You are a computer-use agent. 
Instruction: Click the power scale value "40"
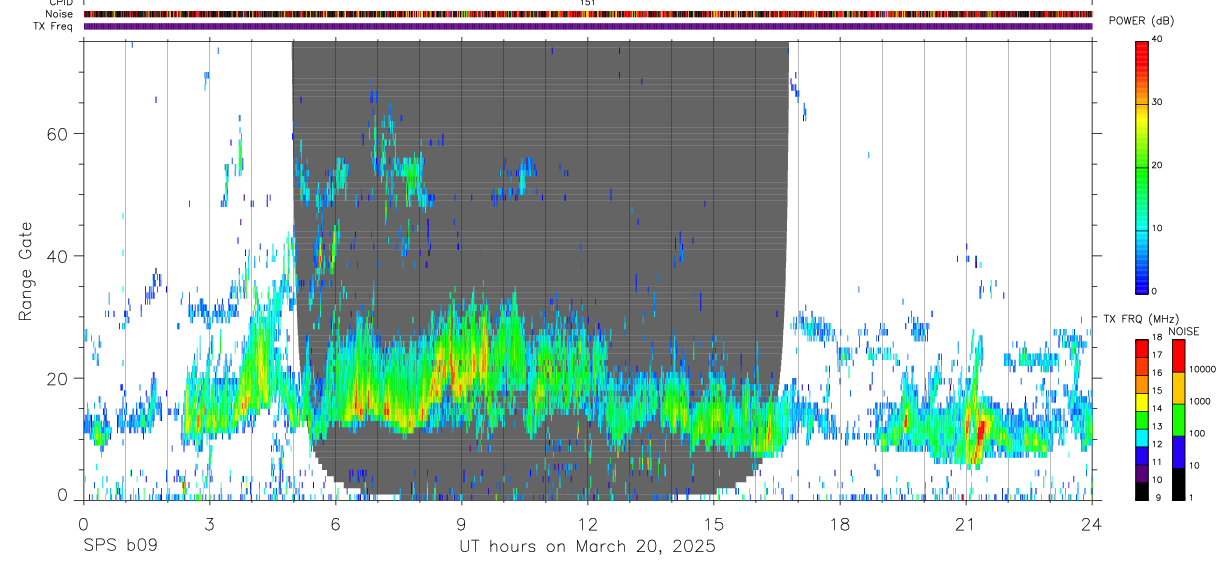tap(1158, 40)
